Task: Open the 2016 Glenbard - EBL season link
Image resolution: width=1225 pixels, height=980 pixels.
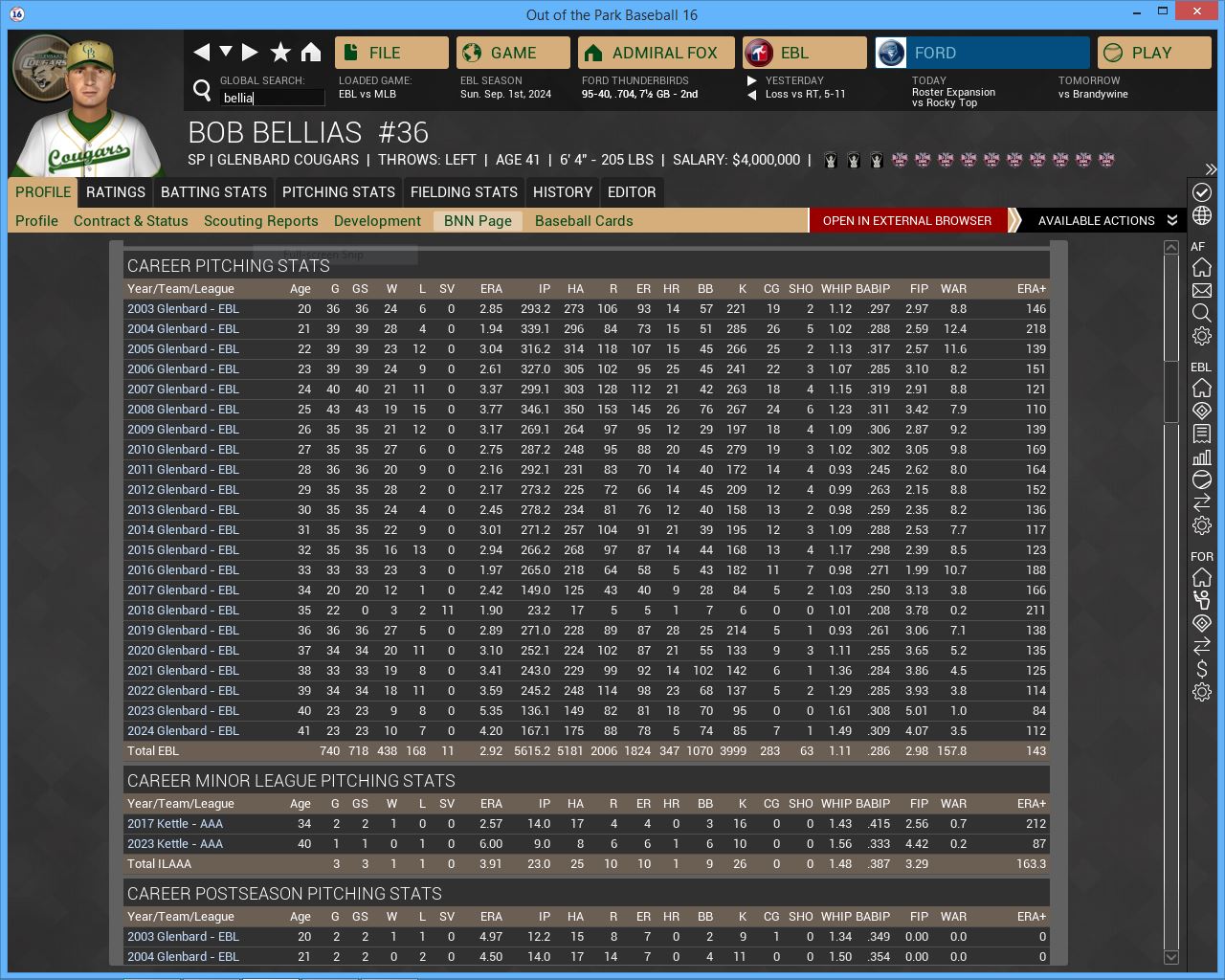Action: click(x=183, y=570)
